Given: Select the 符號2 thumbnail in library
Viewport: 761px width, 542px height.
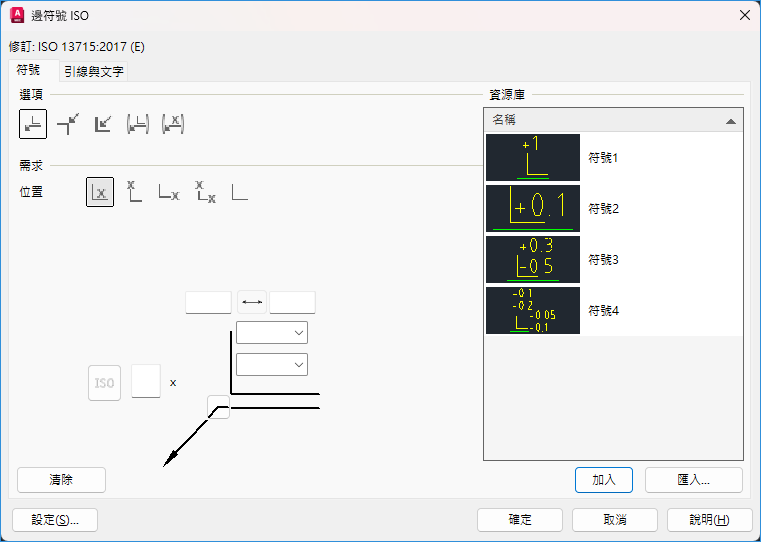Looking at the screenshot, I should coord(533,209).
